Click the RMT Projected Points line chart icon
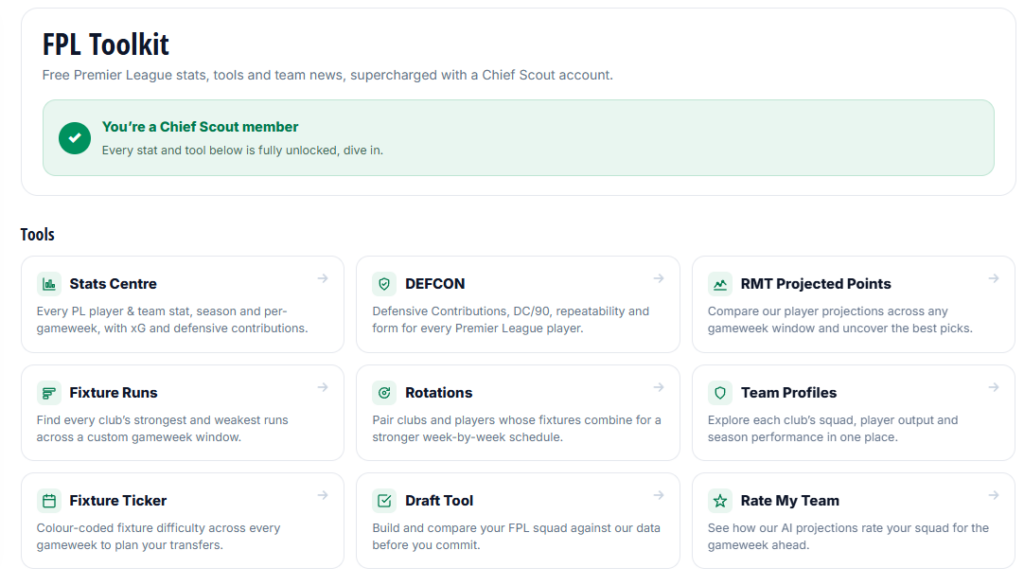The image size is (1024, 586). 720,284
